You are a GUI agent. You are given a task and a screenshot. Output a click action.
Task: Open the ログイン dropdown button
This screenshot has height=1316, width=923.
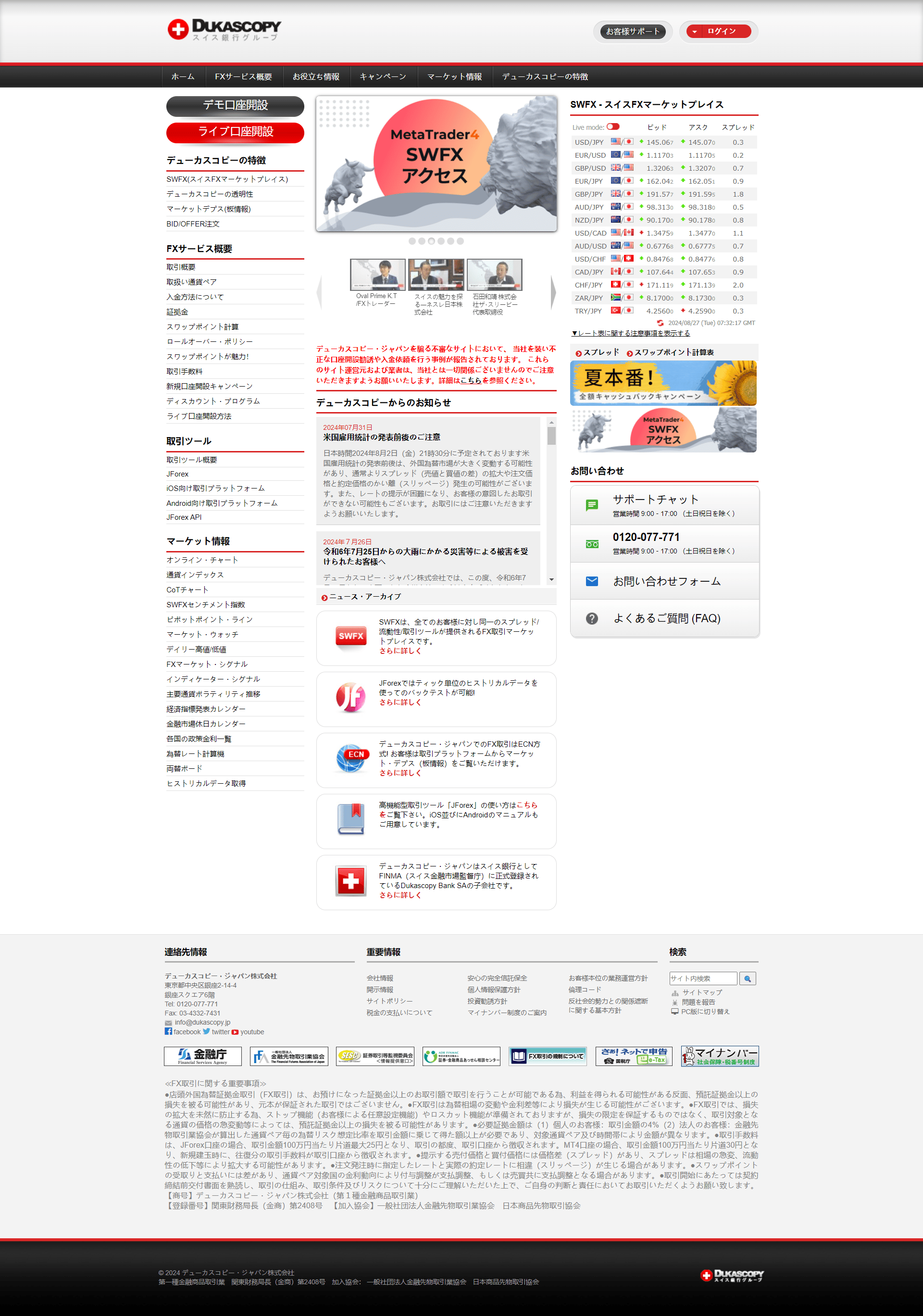[719, 32]
